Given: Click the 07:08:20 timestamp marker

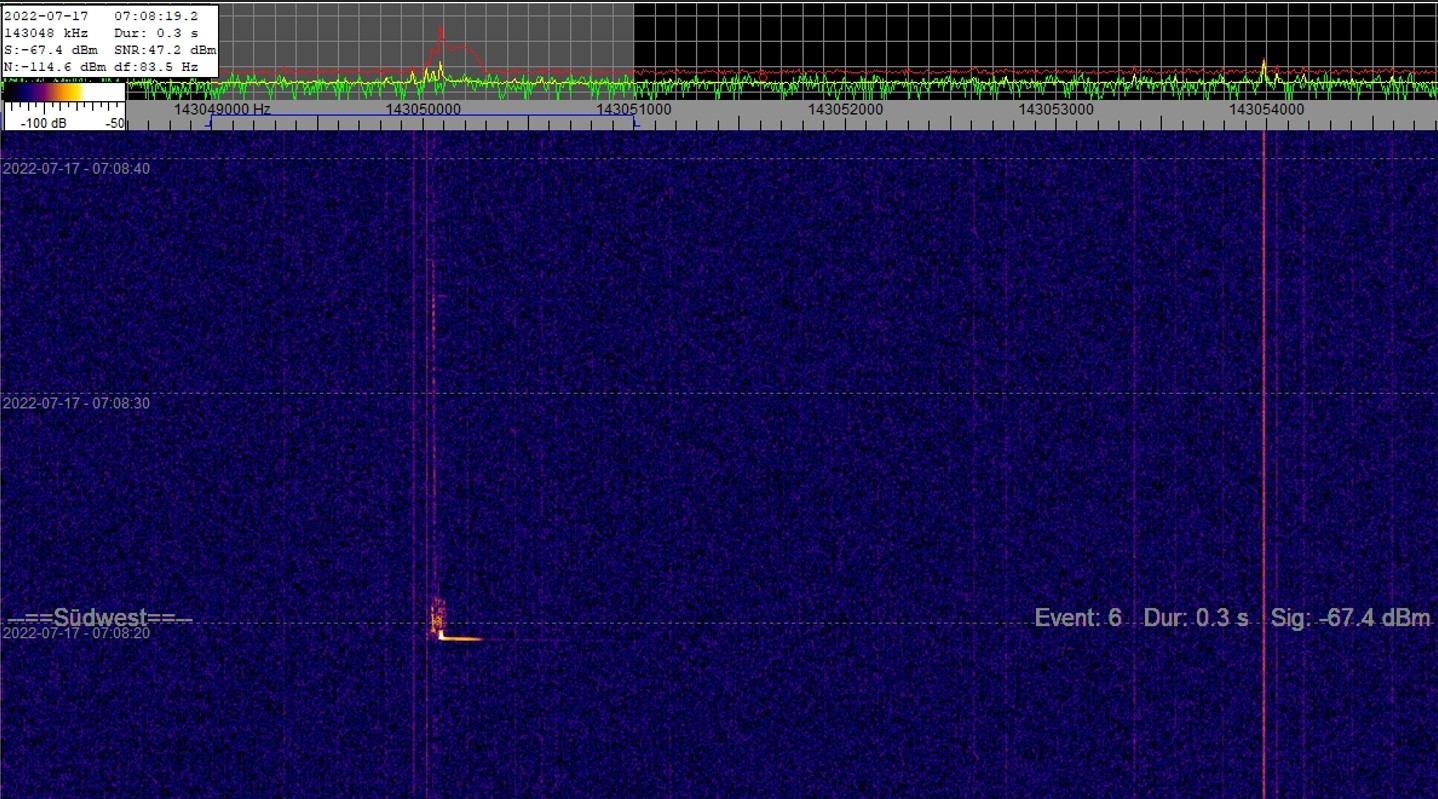Looking at the screenshot, I should click(x=76, y=633).
